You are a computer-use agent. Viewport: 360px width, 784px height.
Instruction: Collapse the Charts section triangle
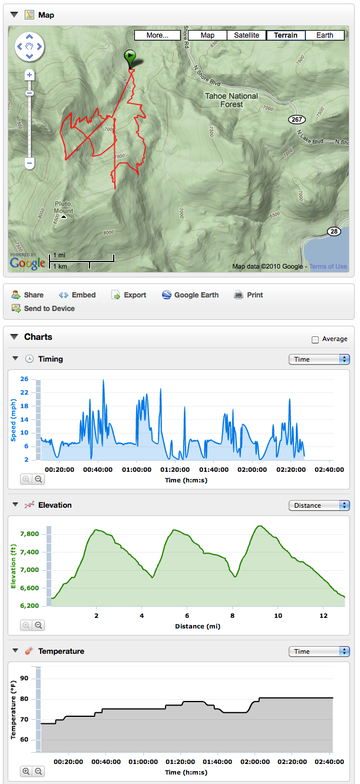(x=14, y=337)
